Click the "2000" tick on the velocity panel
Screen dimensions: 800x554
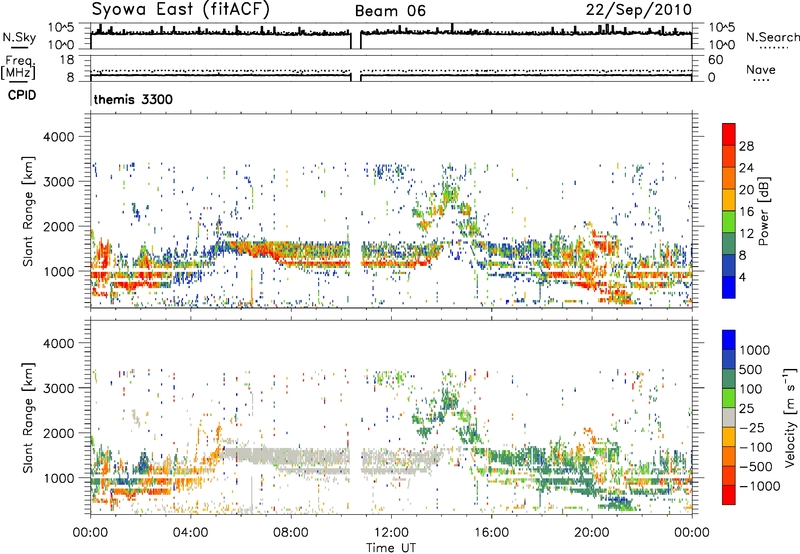tap(58, 433)
